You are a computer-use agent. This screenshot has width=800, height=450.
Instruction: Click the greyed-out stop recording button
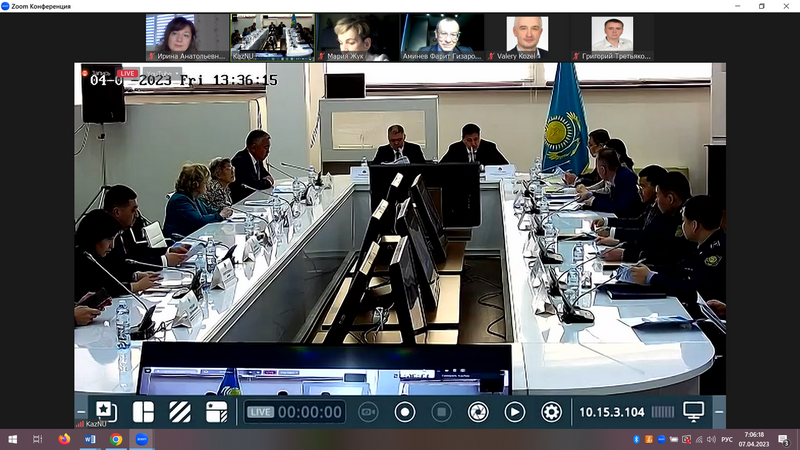tap(441, 412)
